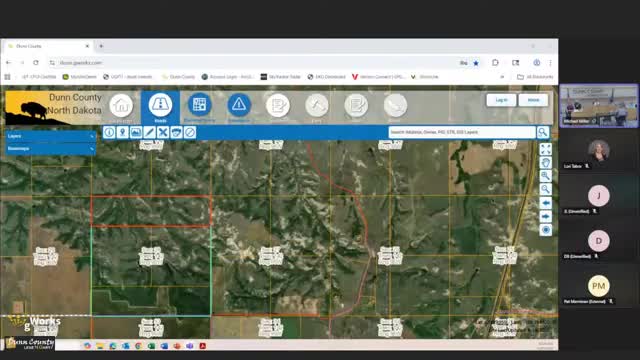
Task: Click the Dunn County North Dakota logo
Action: (54, 107)
